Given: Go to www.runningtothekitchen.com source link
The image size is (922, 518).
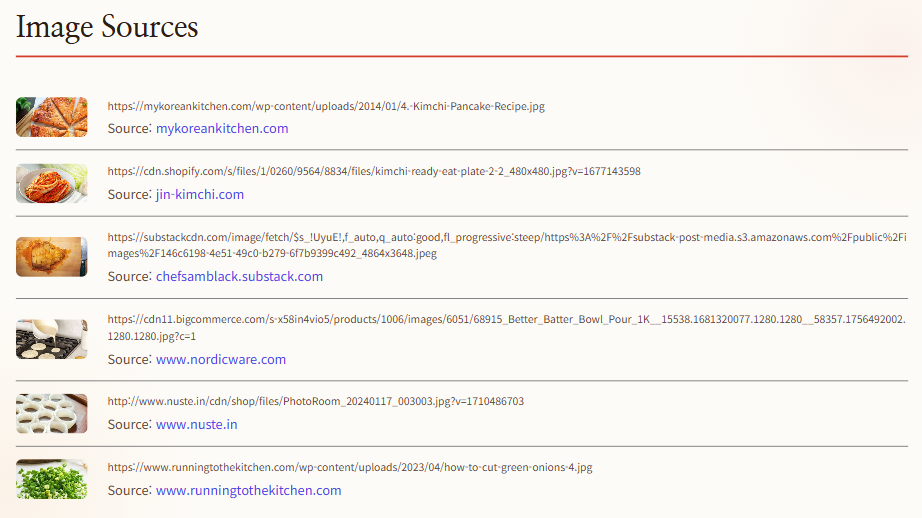Looking at the screenshot, I should coord(248,490).
